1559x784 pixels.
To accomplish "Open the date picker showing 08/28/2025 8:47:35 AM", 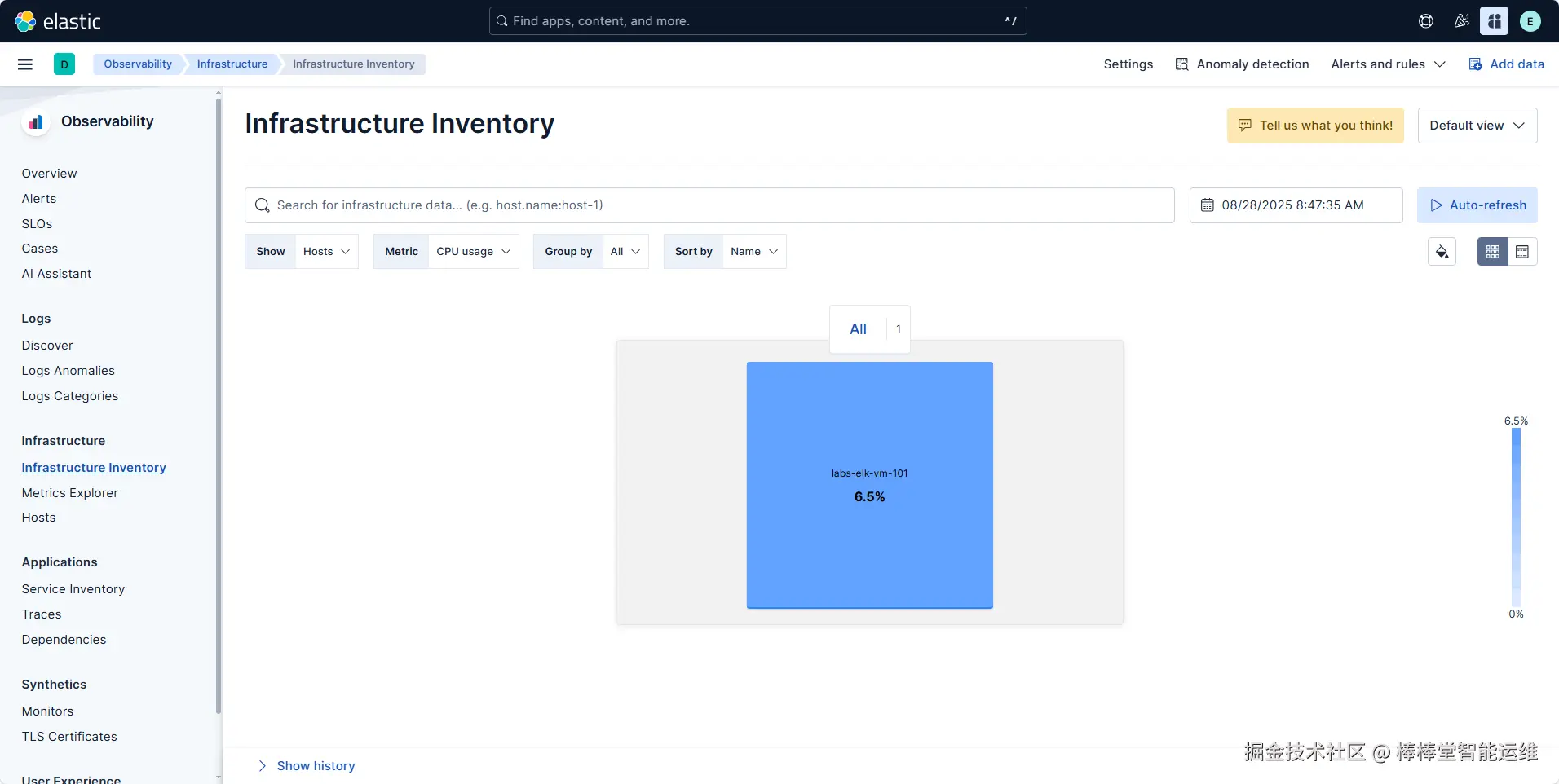I will tap(1296, 205).
